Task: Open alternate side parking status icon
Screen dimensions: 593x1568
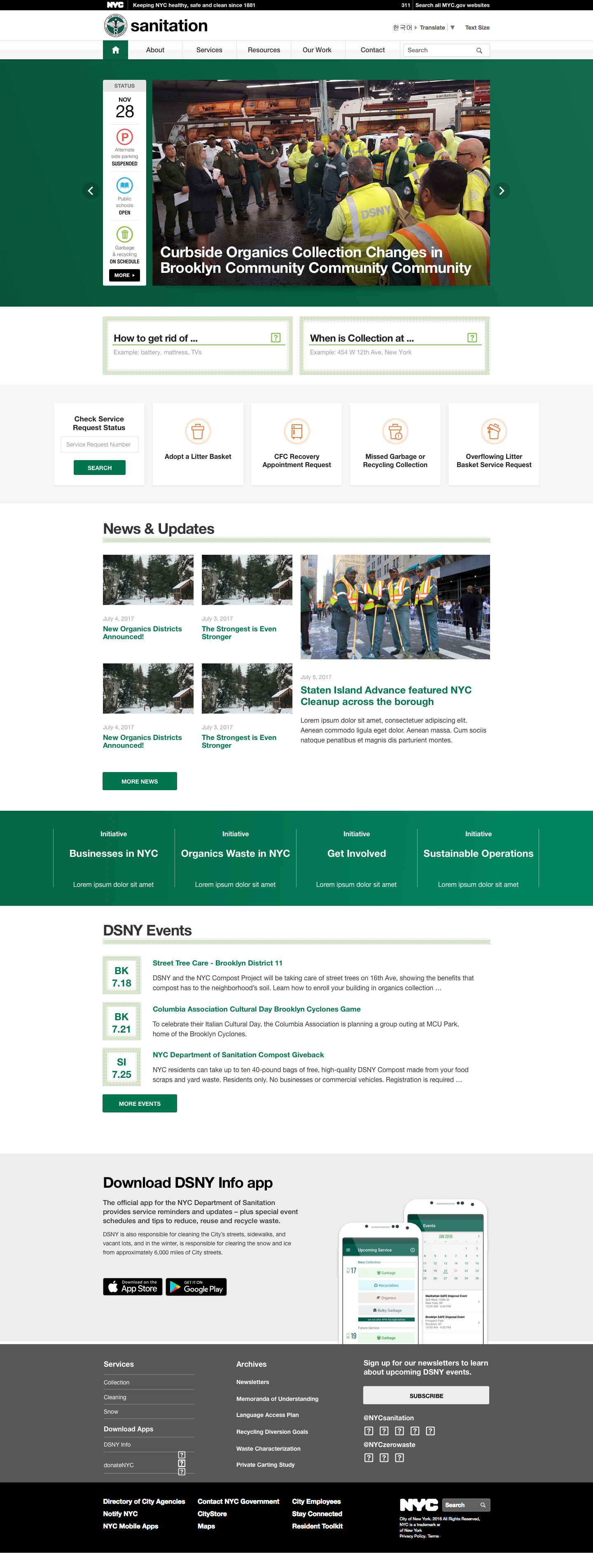Action: [124, 137]
